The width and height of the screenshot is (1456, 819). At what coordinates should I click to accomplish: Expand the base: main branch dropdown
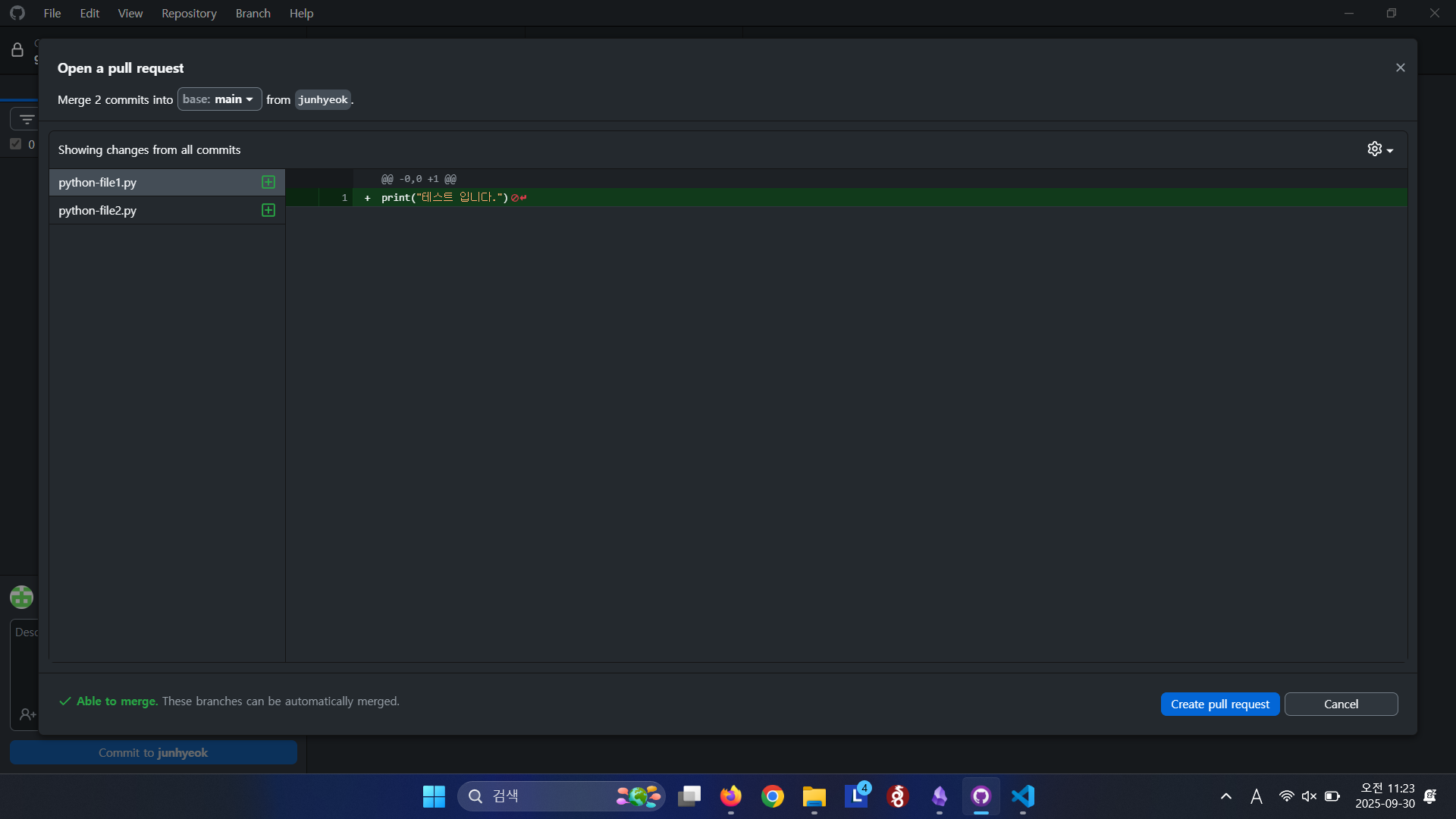pos(219,99)
